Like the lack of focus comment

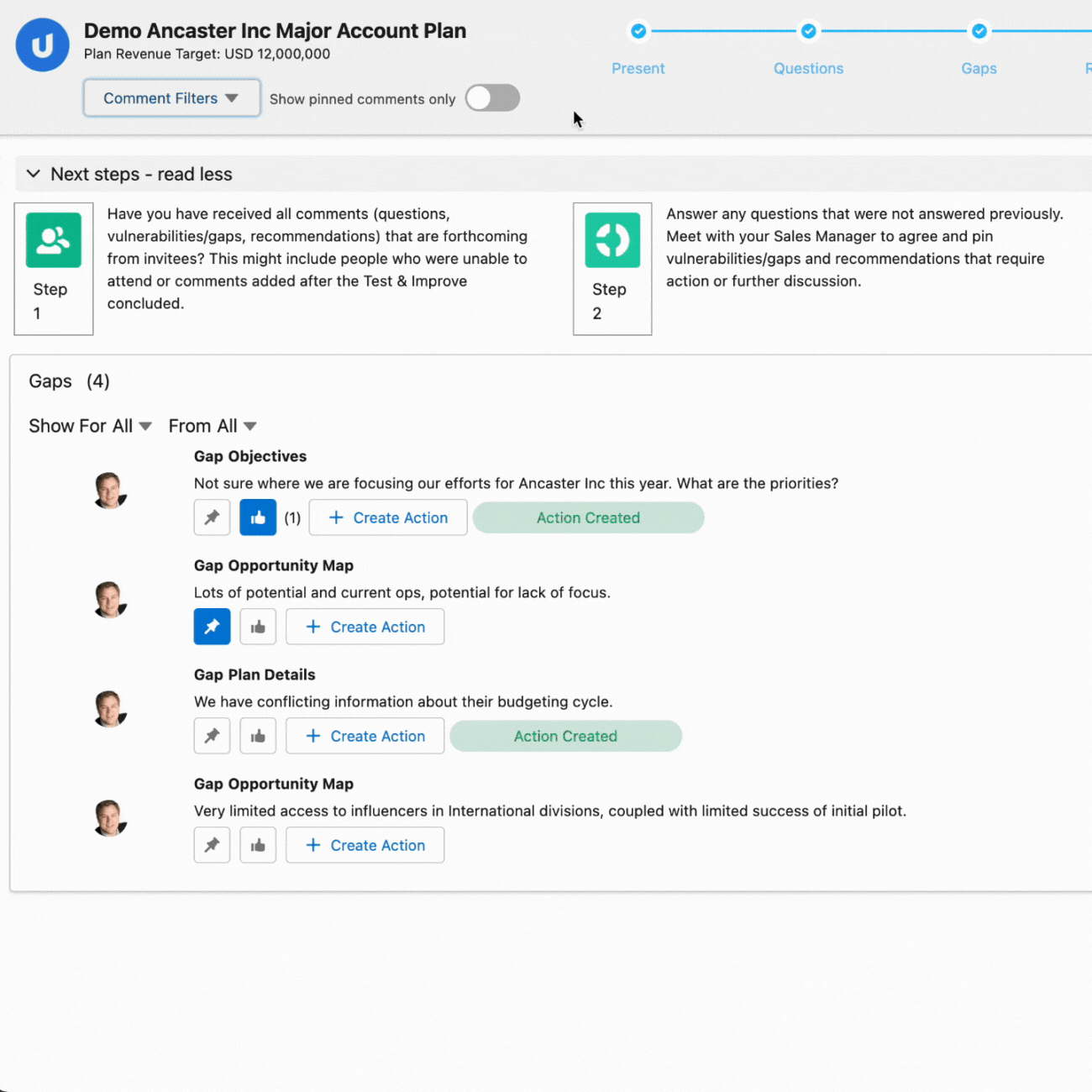point(258,627)
